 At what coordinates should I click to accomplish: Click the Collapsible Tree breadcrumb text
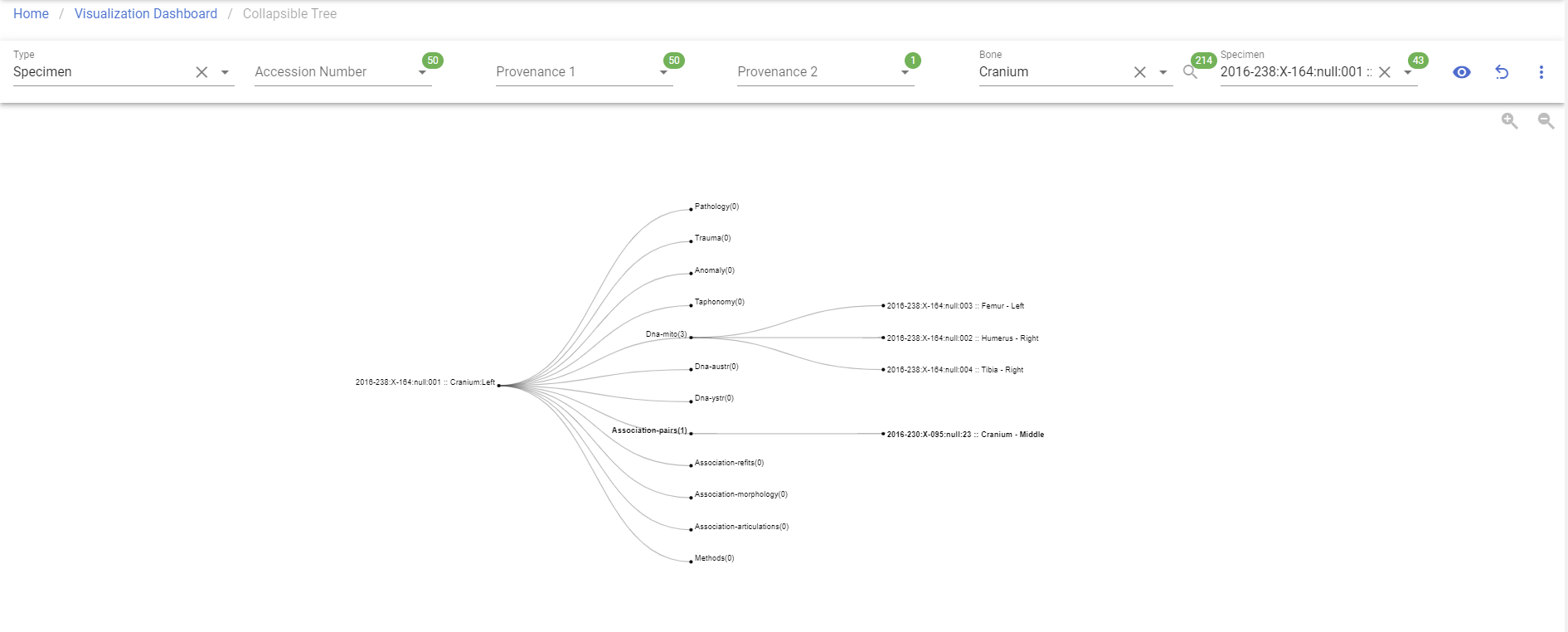[x=289, y=13]
